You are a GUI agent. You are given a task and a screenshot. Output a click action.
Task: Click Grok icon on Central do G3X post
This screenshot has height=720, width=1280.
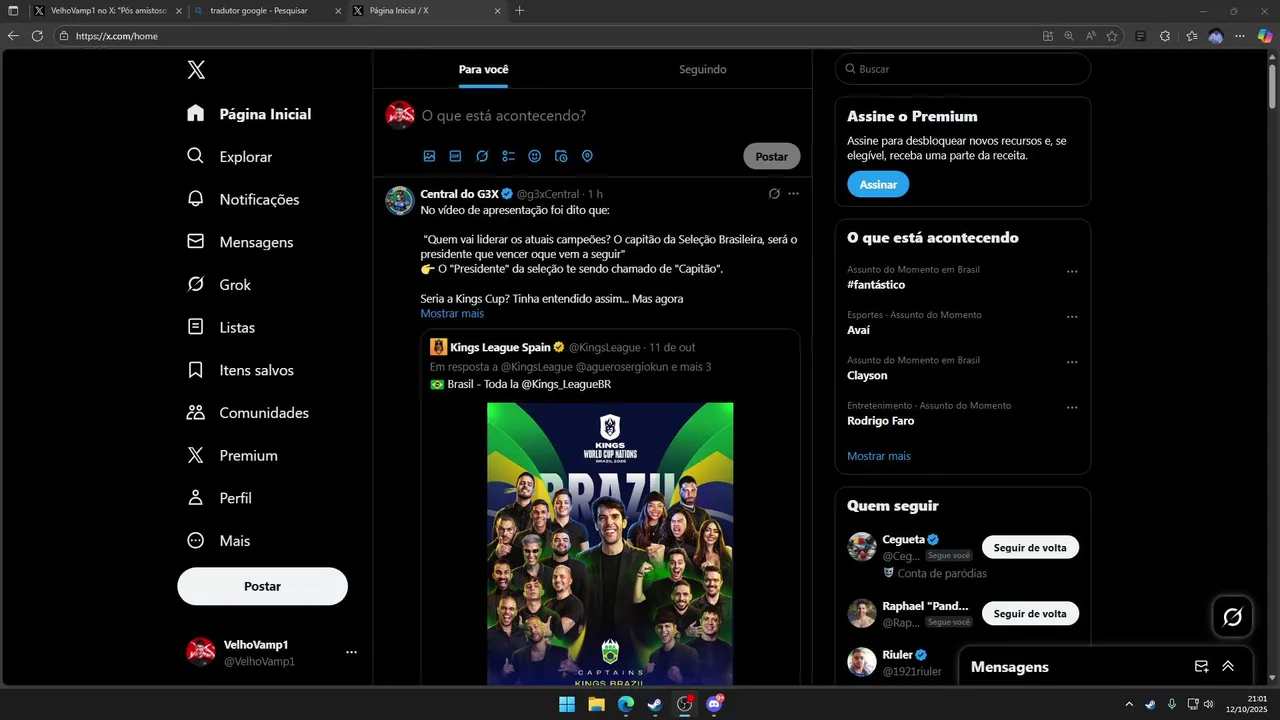point(774,194)
